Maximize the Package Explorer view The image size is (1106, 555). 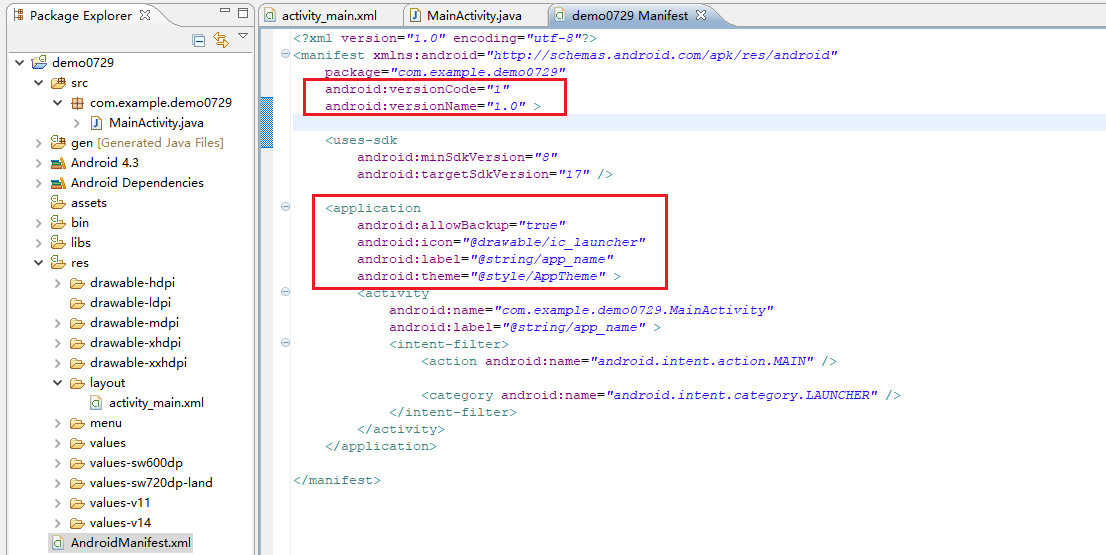[x=243, y=12]
